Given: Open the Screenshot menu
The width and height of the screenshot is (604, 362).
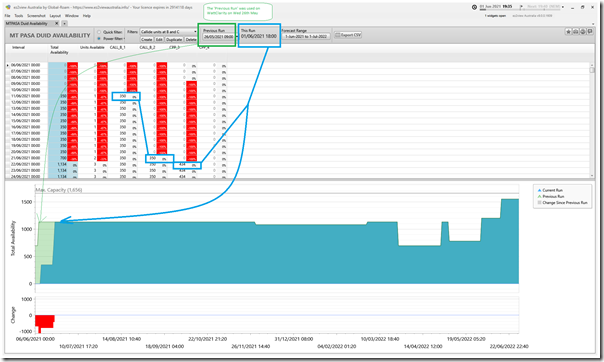Looking at the screenshot, I should pos(36,16).
